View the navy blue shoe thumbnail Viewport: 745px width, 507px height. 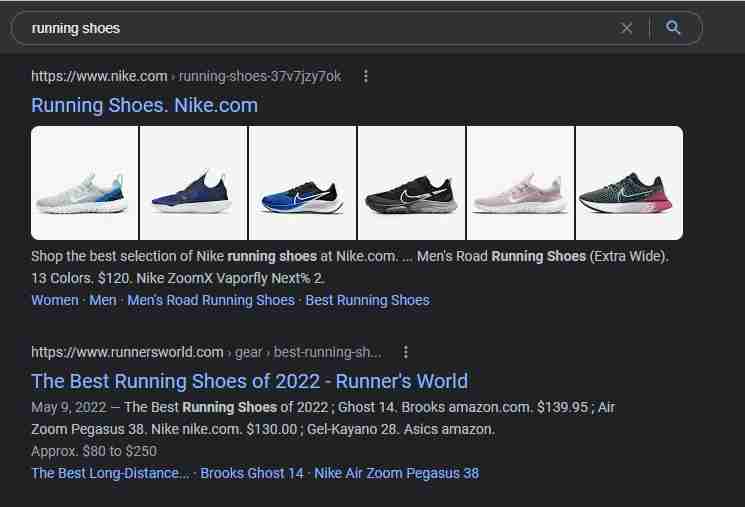(193, 183)
